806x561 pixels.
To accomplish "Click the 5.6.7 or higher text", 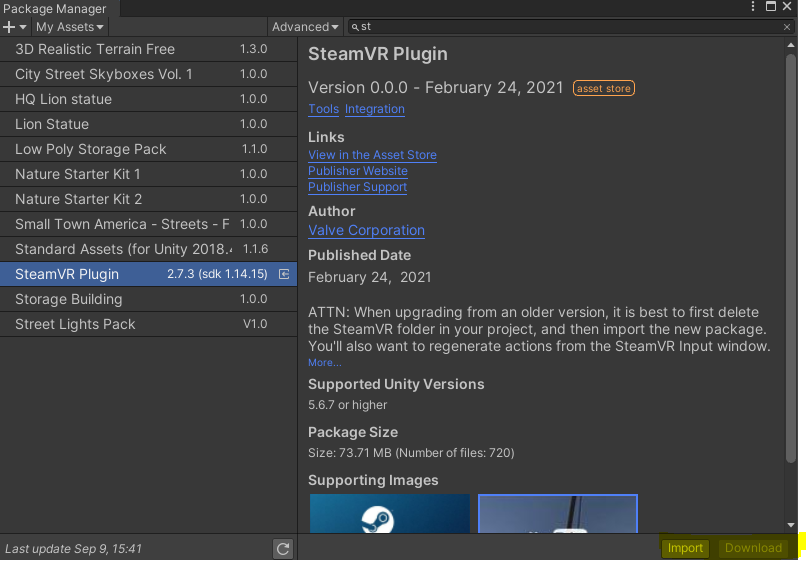I will click(347, 405).
